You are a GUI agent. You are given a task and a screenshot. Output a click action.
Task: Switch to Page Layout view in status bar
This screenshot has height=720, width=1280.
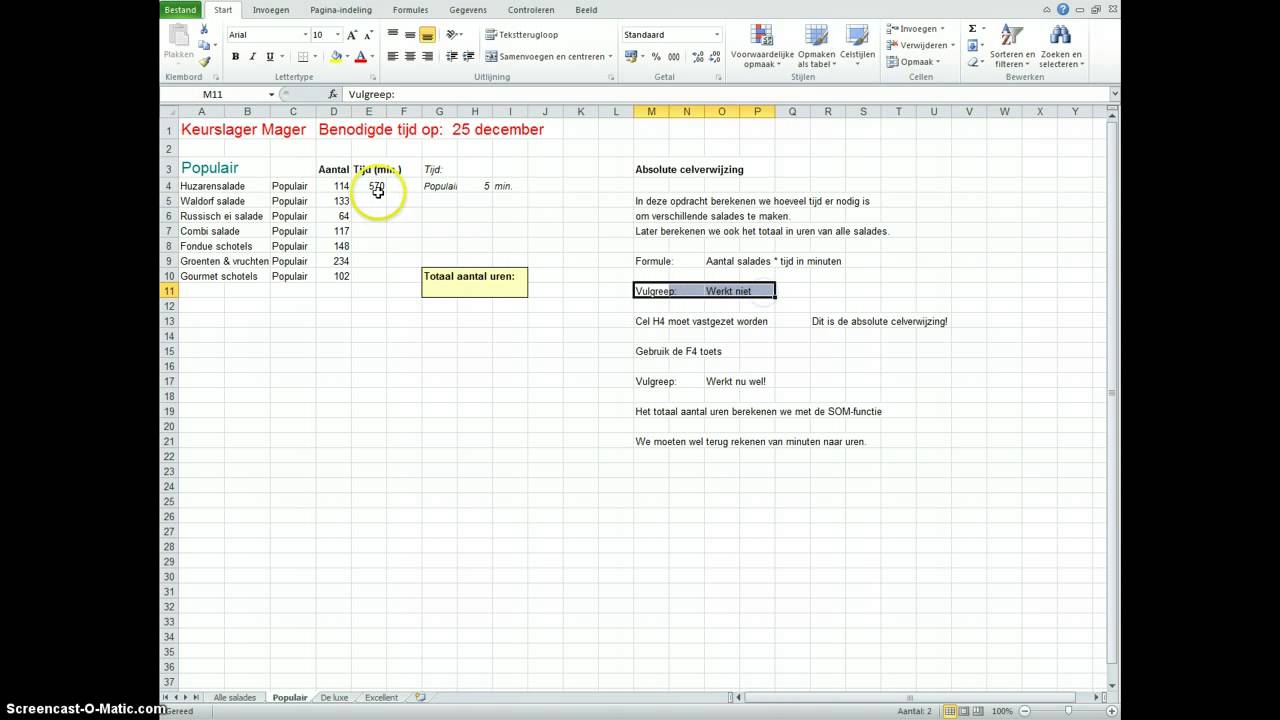(966, 711)
